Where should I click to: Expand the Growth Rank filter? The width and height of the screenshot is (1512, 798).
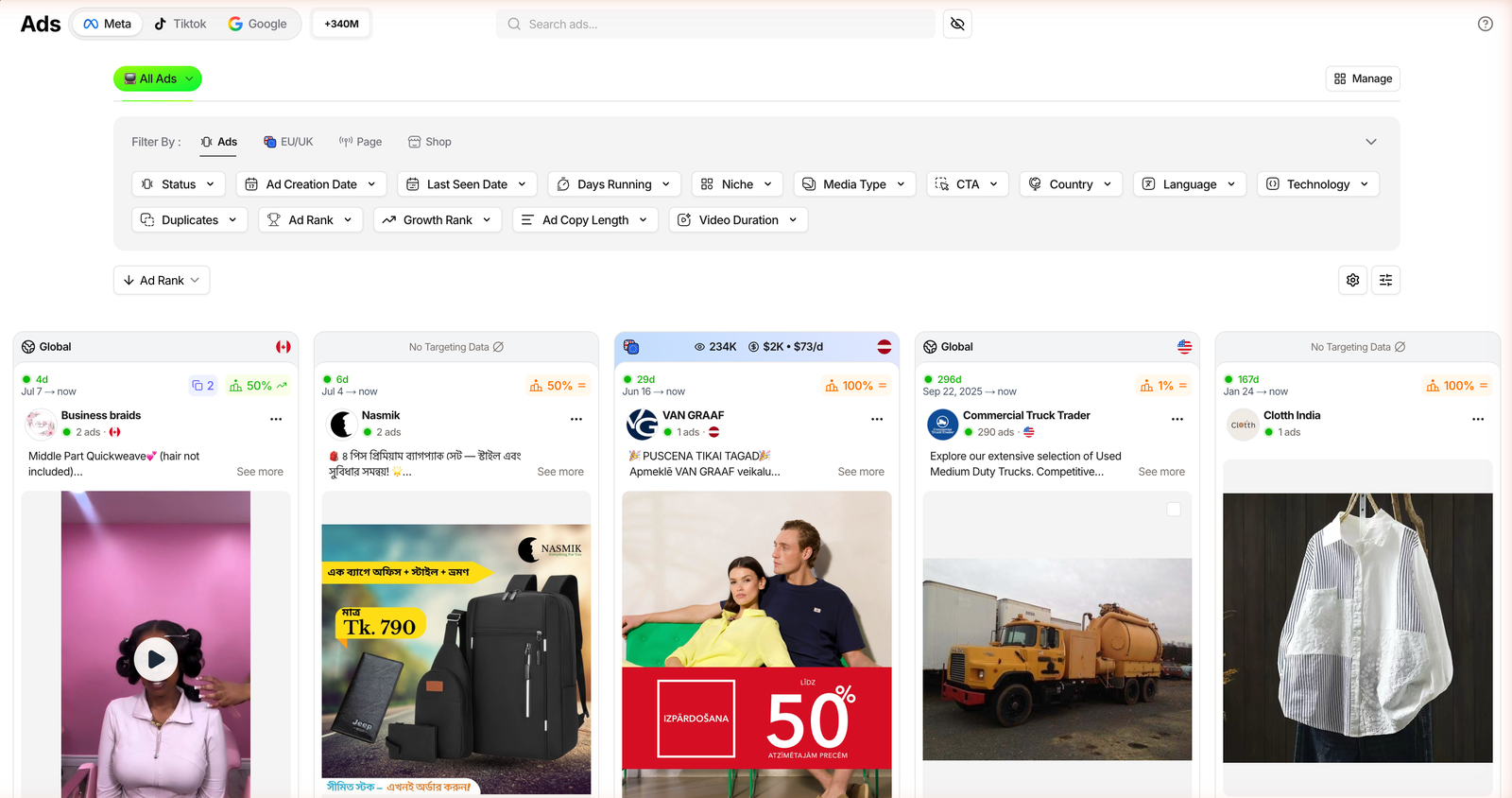coord(438,220)
